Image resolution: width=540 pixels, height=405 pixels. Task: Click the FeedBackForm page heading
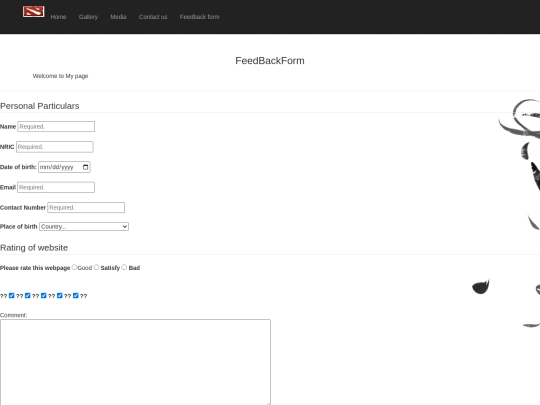click(270, 61)
